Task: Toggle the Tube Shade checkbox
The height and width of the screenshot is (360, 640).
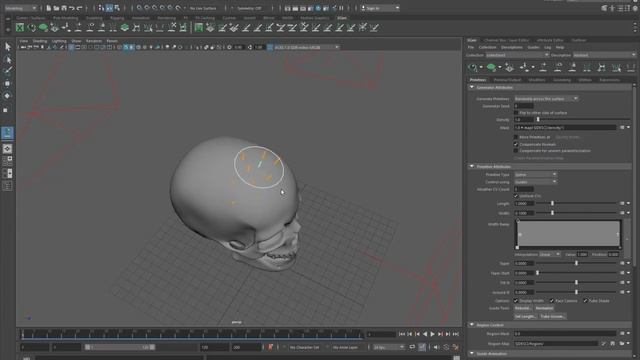Action: [585, 301]
